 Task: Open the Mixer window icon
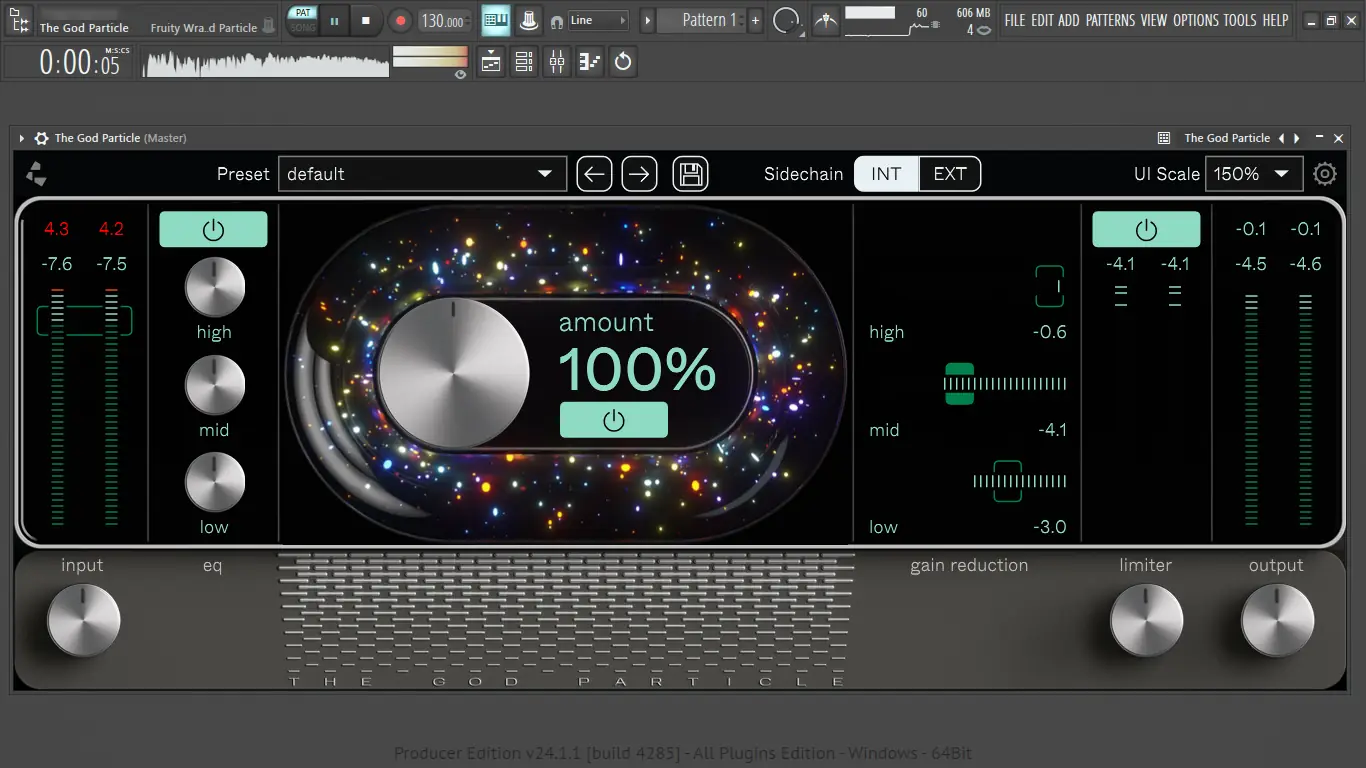pyautogui.click(x=557, y=62)
